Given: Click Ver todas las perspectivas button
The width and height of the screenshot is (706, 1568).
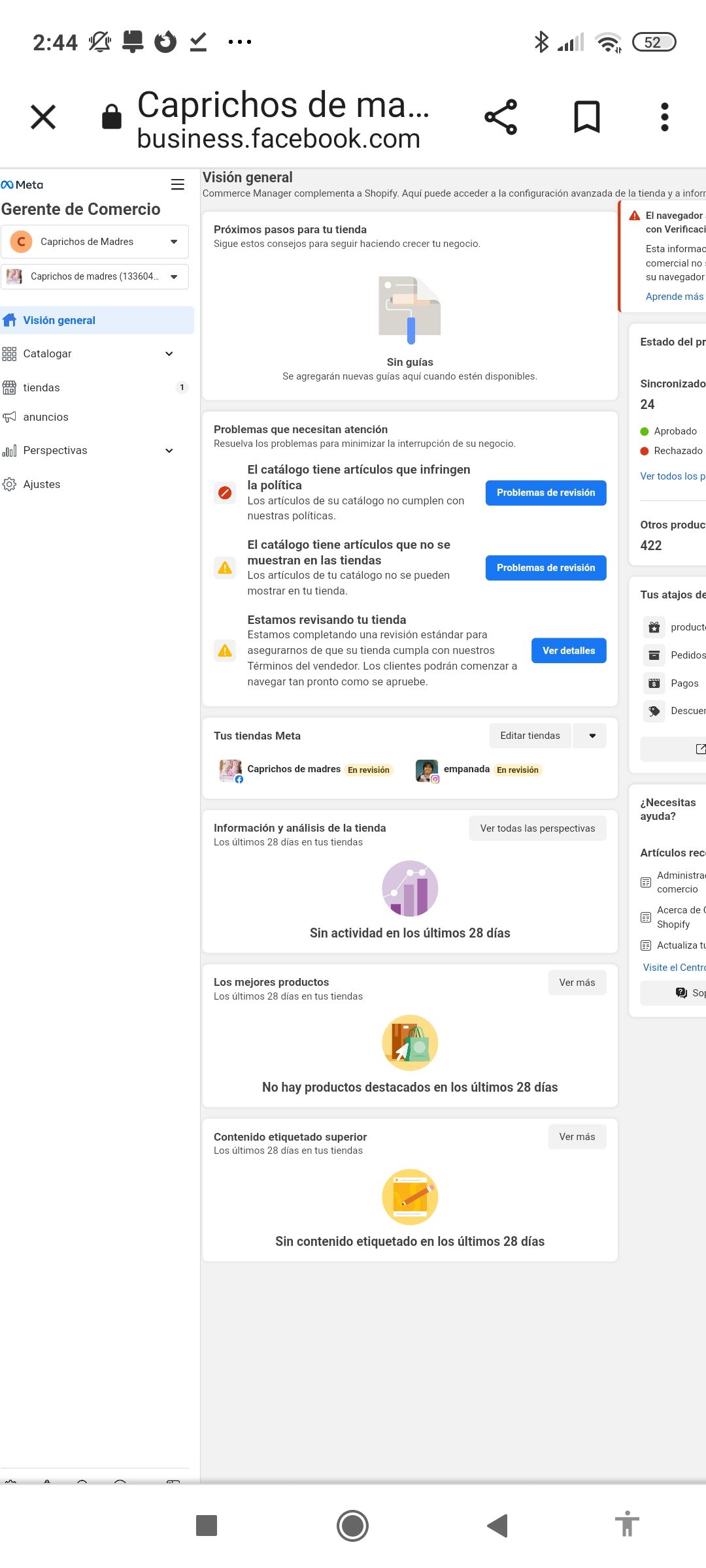Looking at the screenshot, I should point(537,828).
